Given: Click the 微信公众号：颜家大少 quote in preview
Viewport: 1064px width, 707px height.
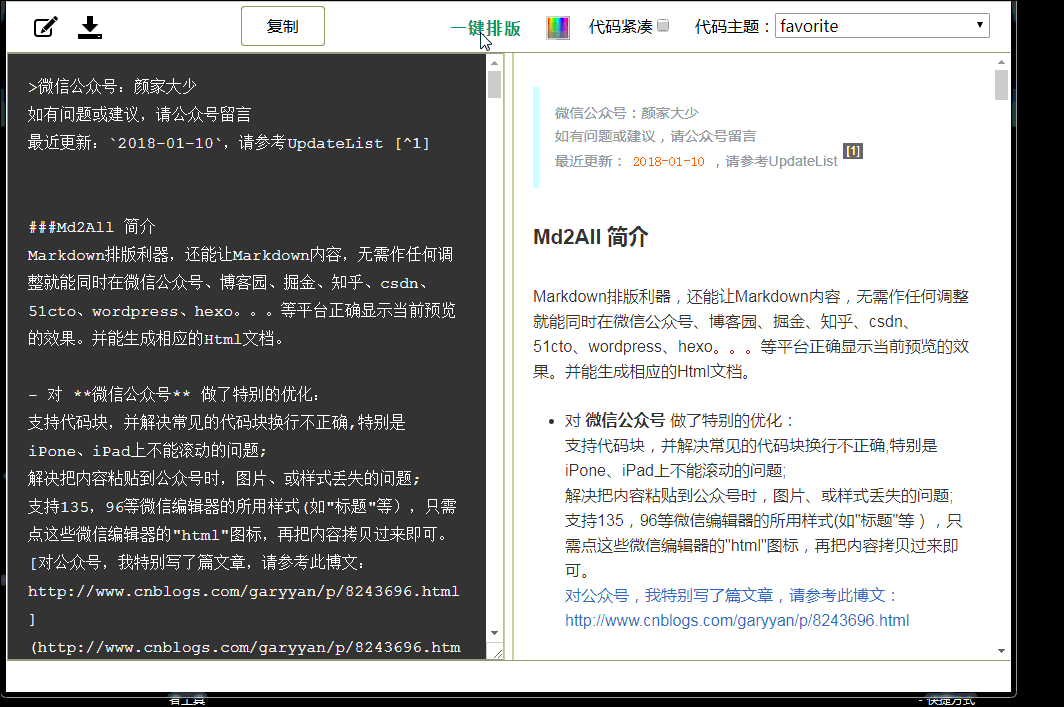Looking at the screenshot, I should [x=626, y=113].
